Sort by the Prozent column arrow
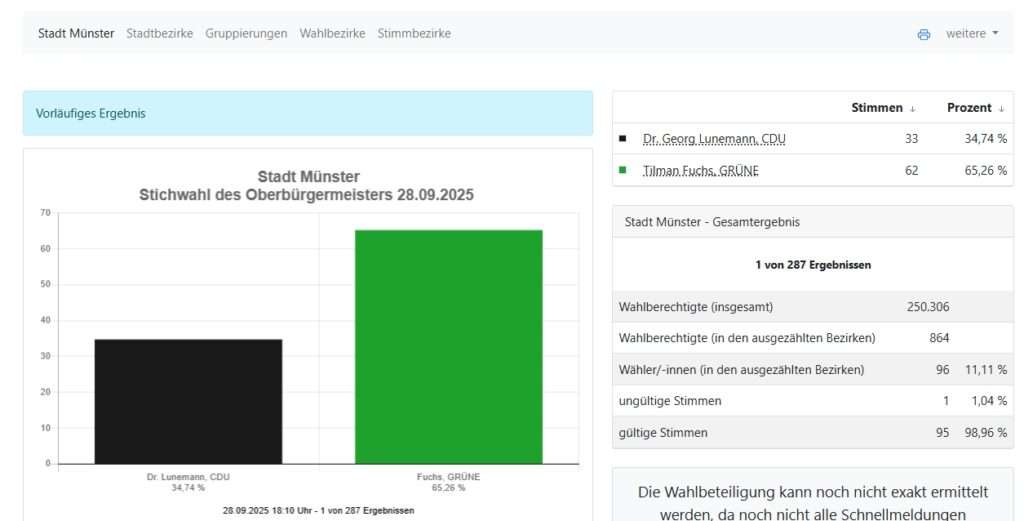Viewport: 1024px width, 521px height. tap(1001, 108)
